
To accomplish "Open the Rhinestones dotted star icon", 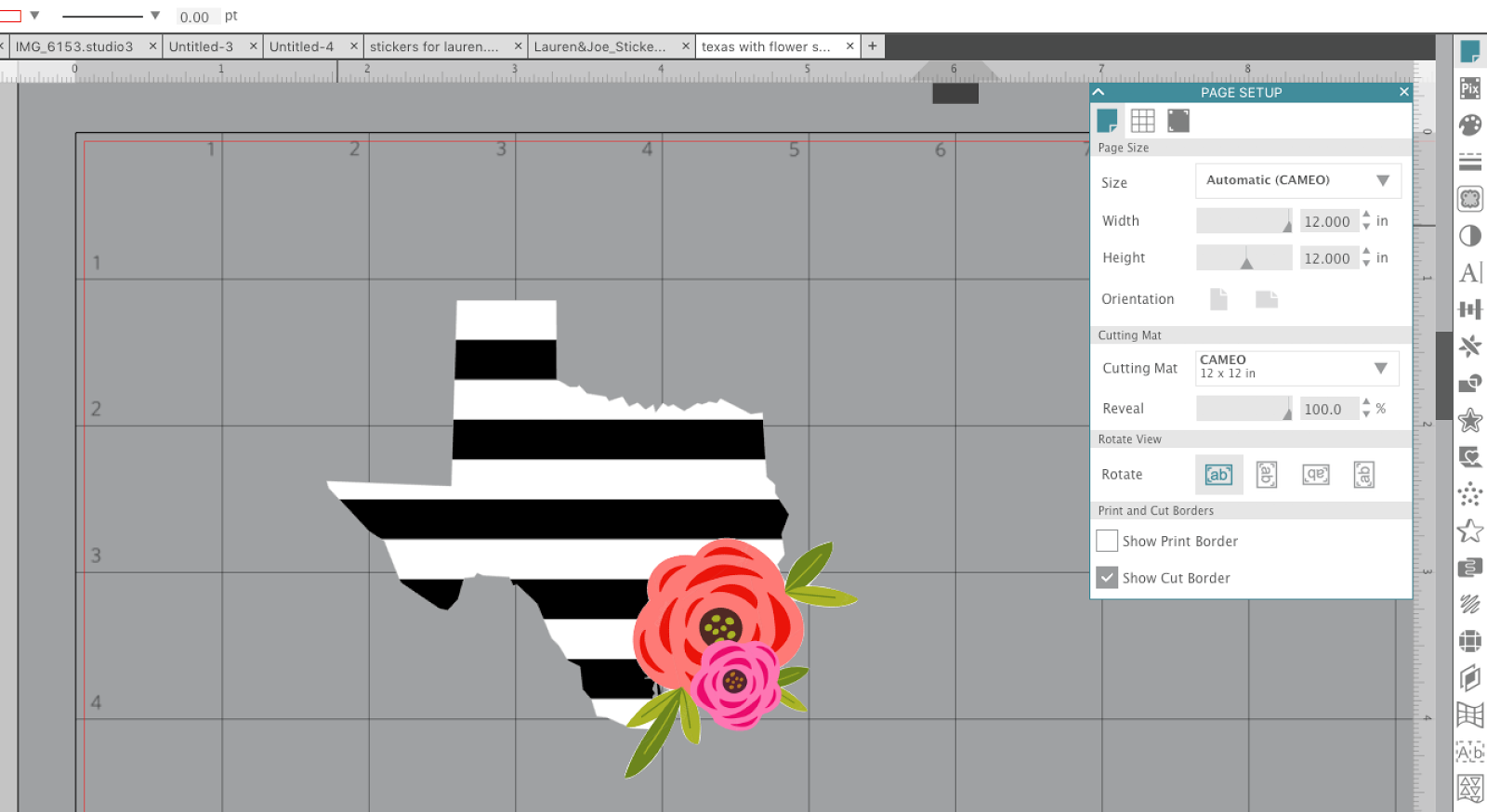I will pos(1469,494).
